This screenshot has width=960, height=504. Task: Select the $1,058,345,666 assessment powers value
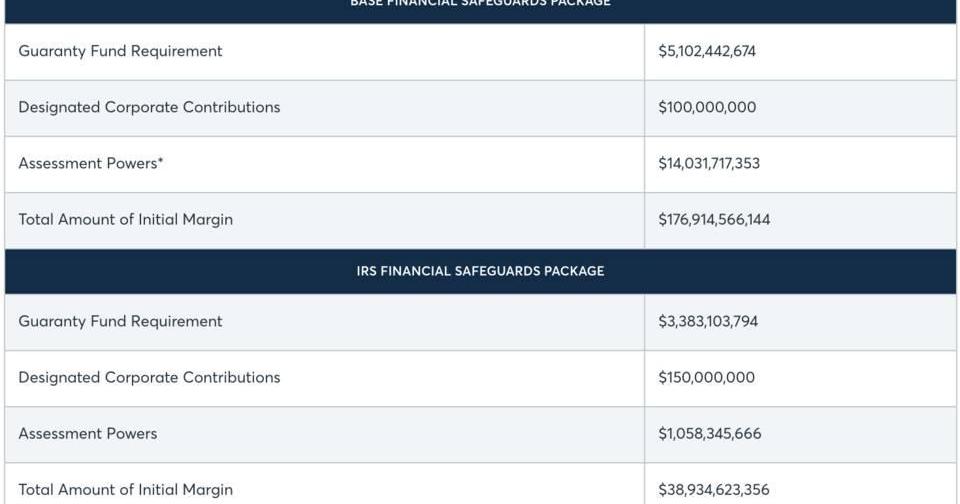pos(709,433)
